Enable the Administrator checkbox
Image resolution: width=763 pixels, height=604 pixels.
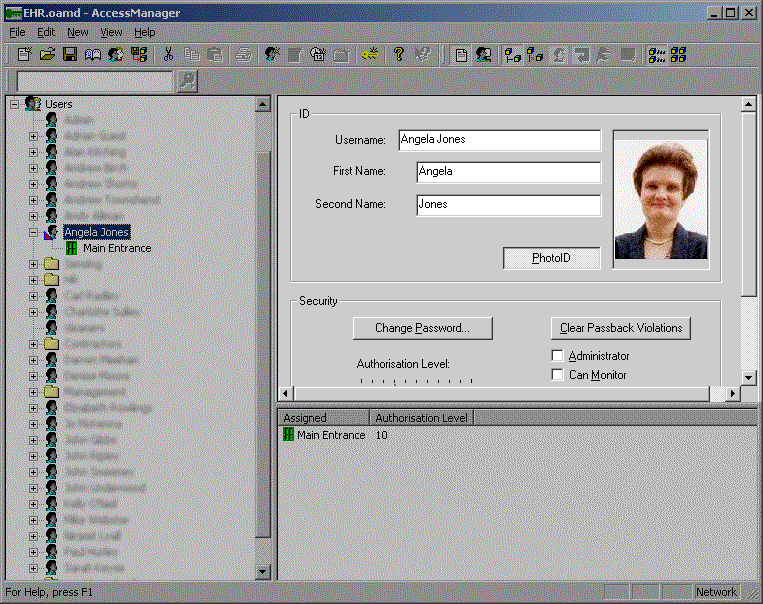(558, 356)
